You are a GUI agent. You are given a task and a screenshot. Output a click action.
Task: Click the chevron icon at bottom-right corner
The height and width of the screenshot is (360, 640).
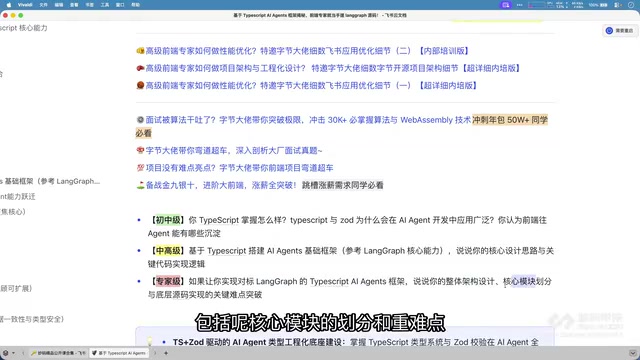633,353
